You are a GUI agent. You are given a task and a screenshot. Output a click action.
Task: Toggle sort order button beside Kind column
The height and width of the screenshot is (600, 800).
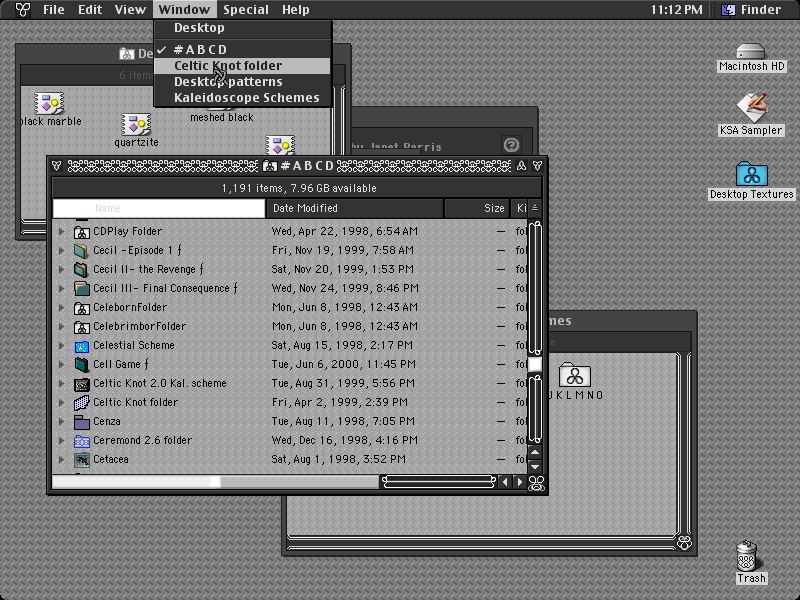(x=535, y=208)
